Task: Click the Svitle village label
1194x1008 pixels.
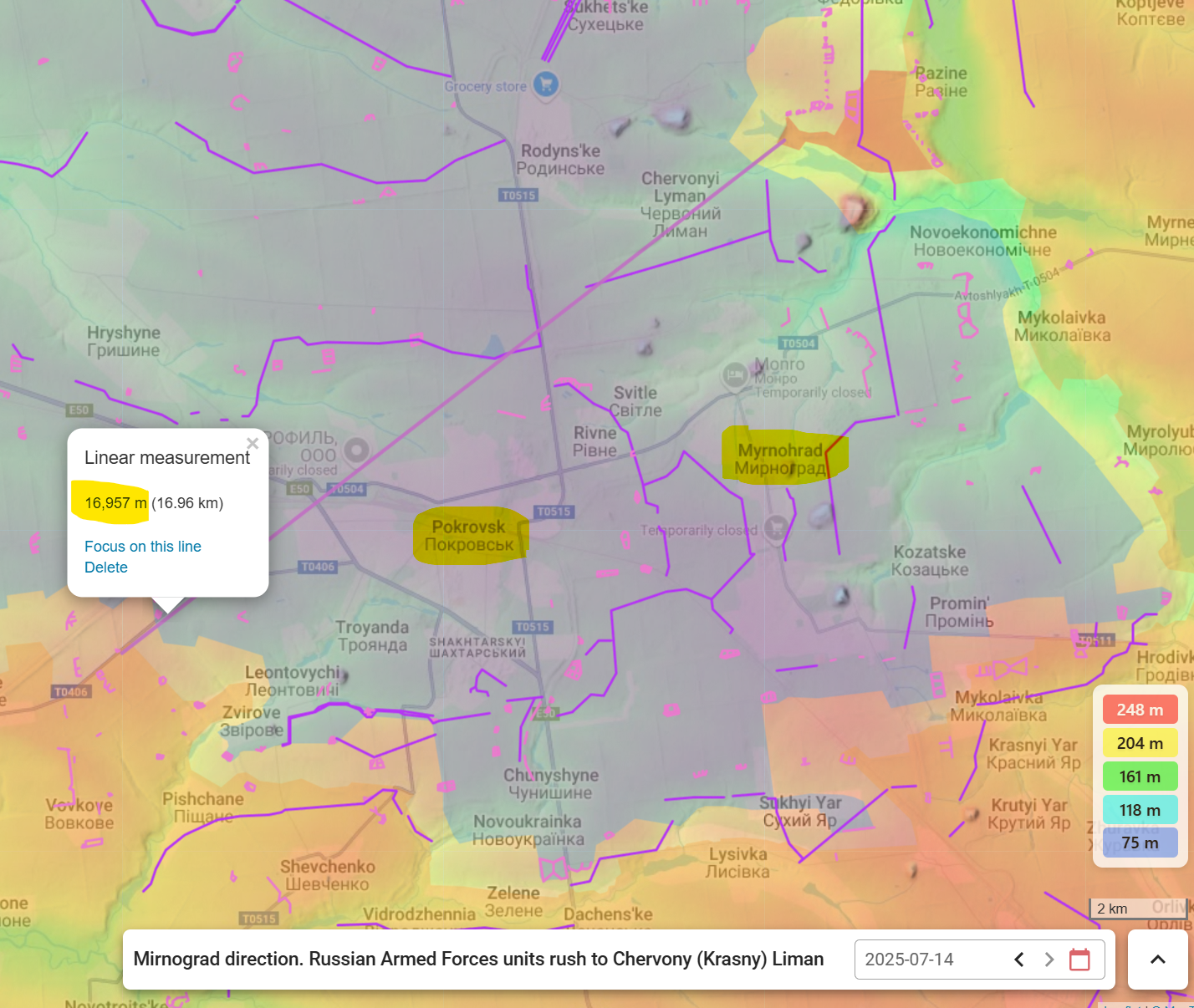Action: click(x=635, y=401)
